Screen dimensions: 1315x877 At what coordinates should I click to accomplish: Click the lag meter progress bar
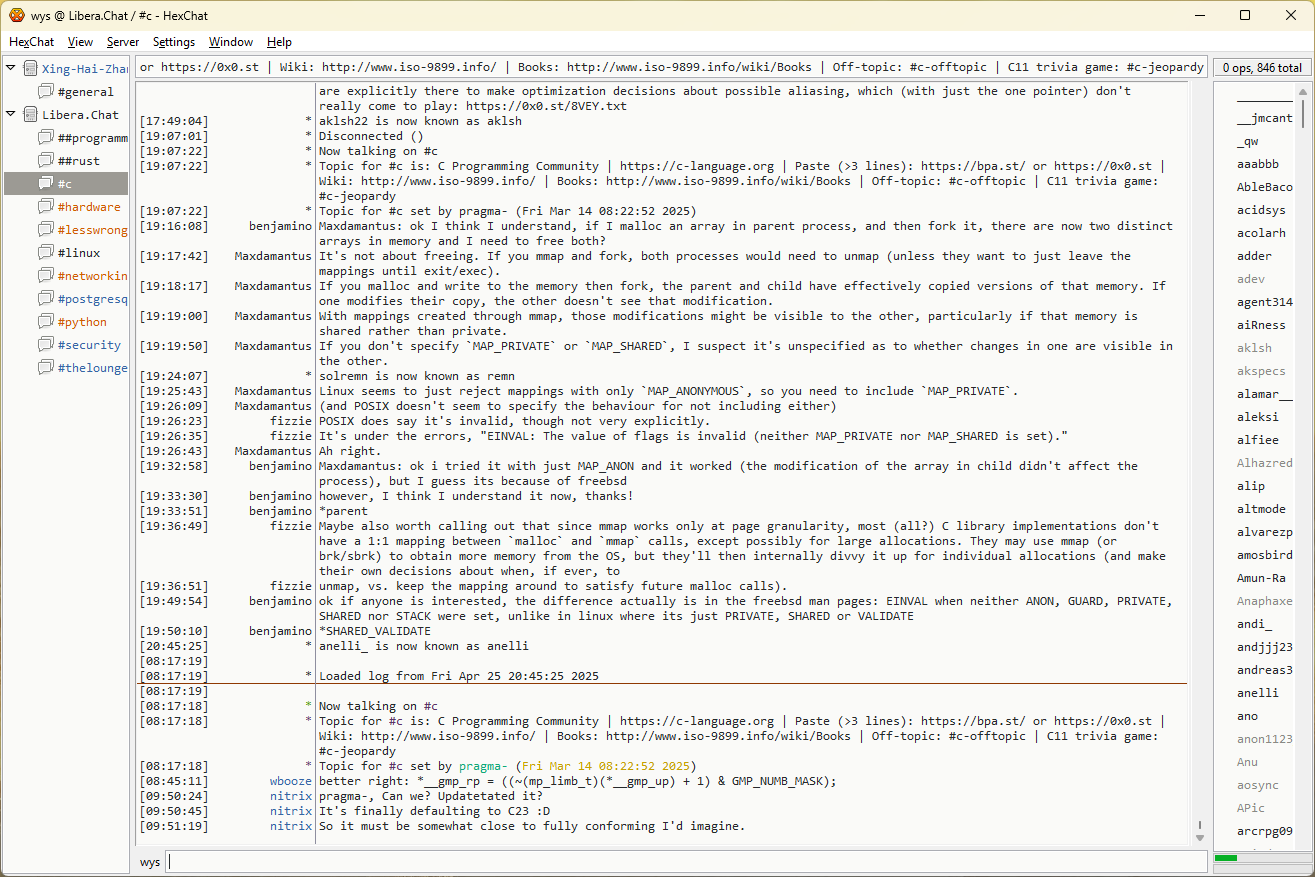coord(1259,858)
